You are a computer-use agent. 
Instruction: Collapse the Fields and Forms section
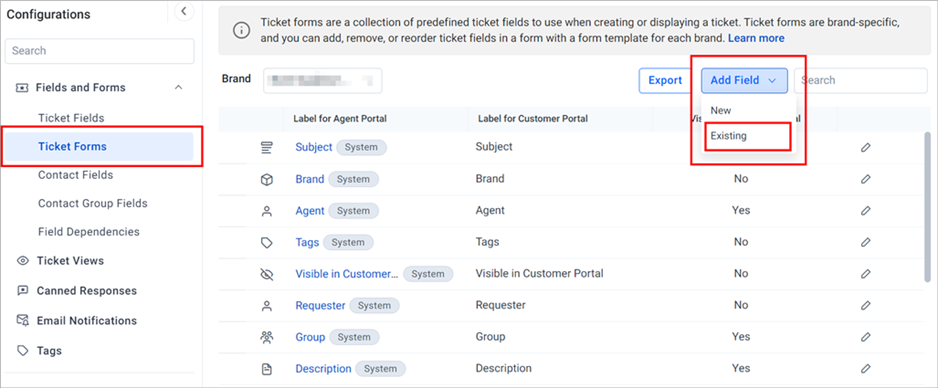[178, 87]
